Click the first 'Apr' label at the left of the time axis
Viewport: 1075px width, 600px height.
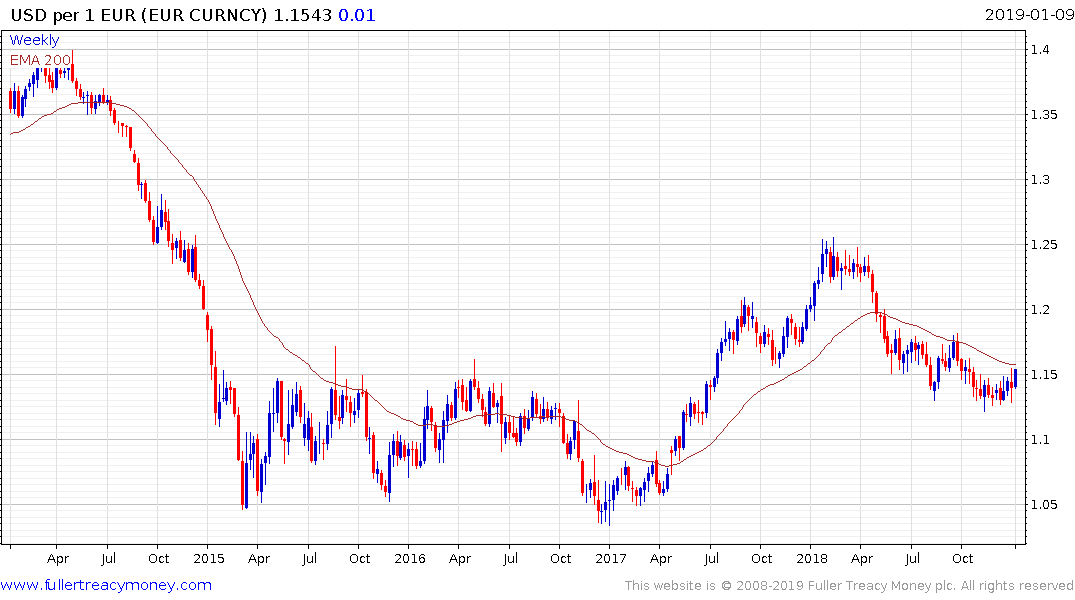pyautogui.click(x=58, y=559)
